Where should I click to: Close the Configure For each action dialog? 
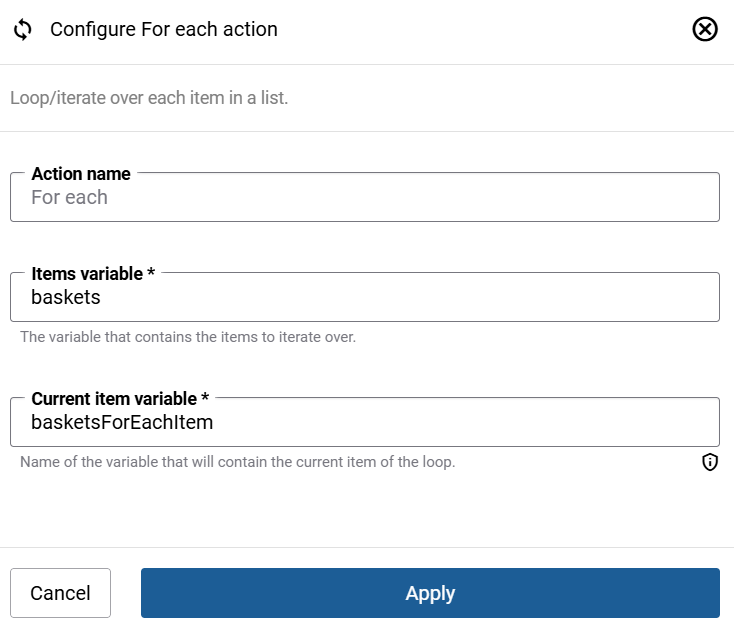pyautogui.click(x=705, y=30)
